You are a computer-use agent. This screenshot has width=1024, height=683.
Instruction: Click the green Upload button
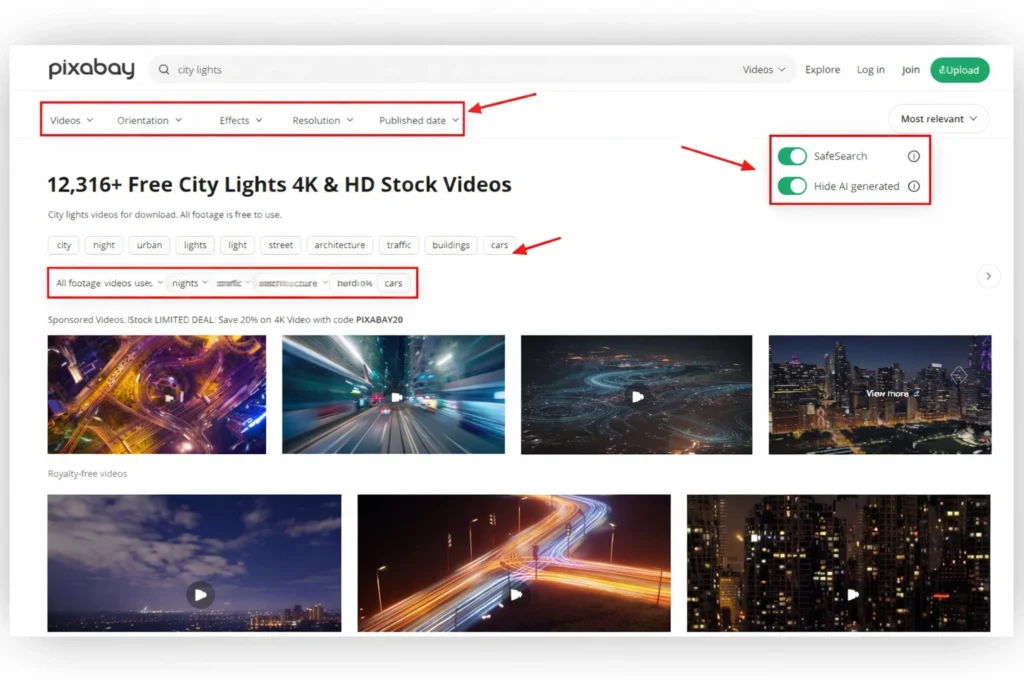[959, 70]
